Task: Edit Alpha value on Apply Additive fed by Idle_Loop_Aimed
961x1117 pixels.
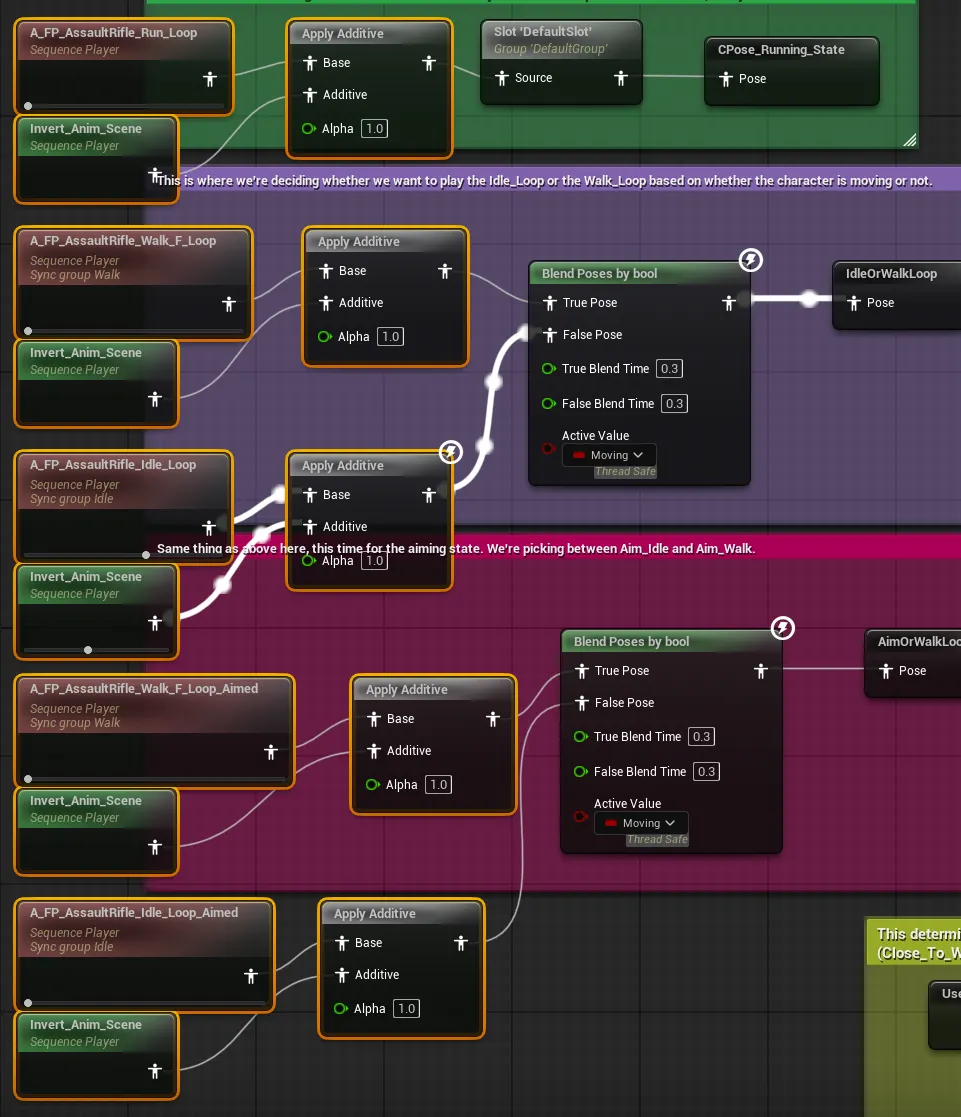Action: coord(406,1009)
